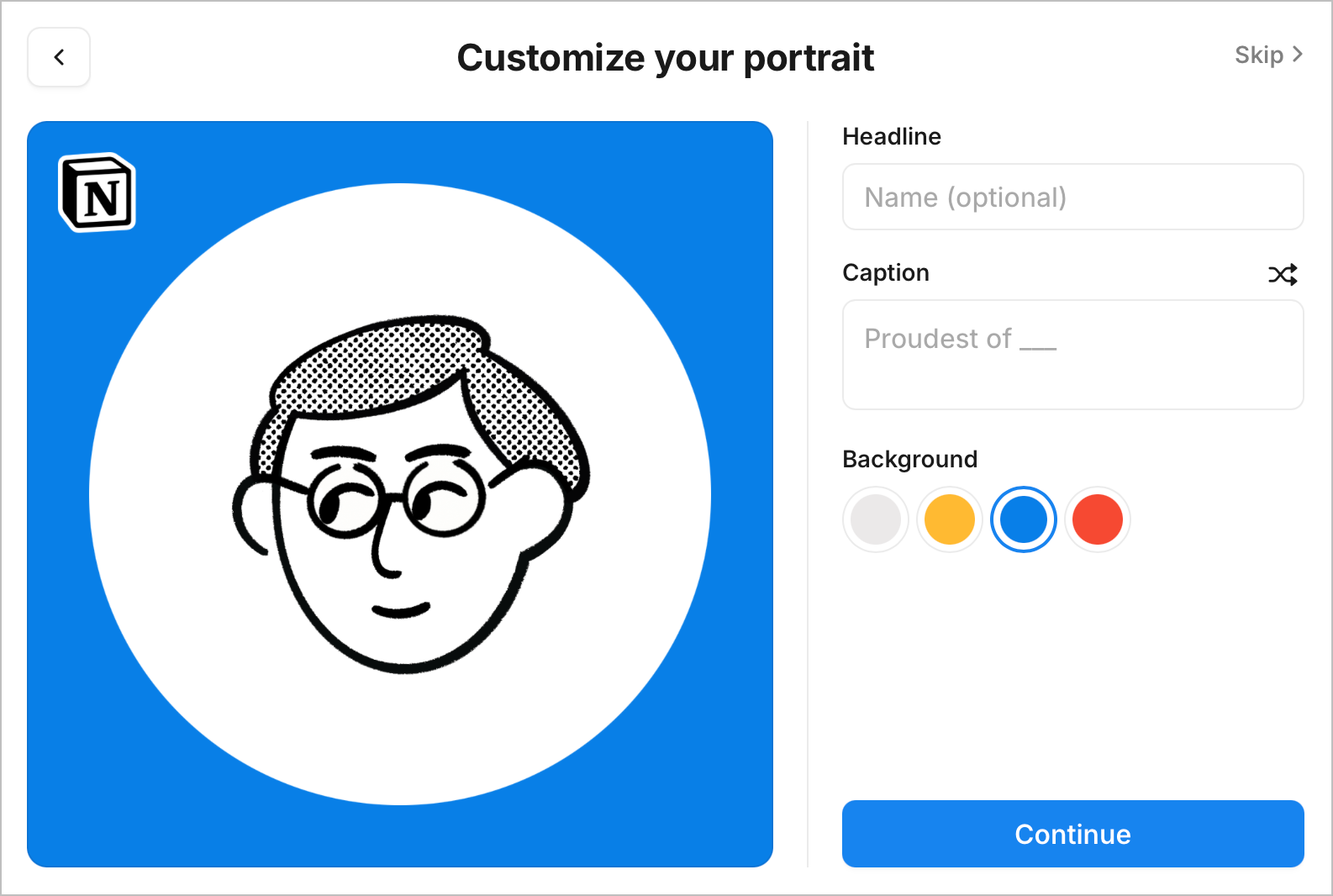The height and width of the screenshot is (896, 1333).
Task: Select the yellow background swatch
Action: [x=949, y=519]
